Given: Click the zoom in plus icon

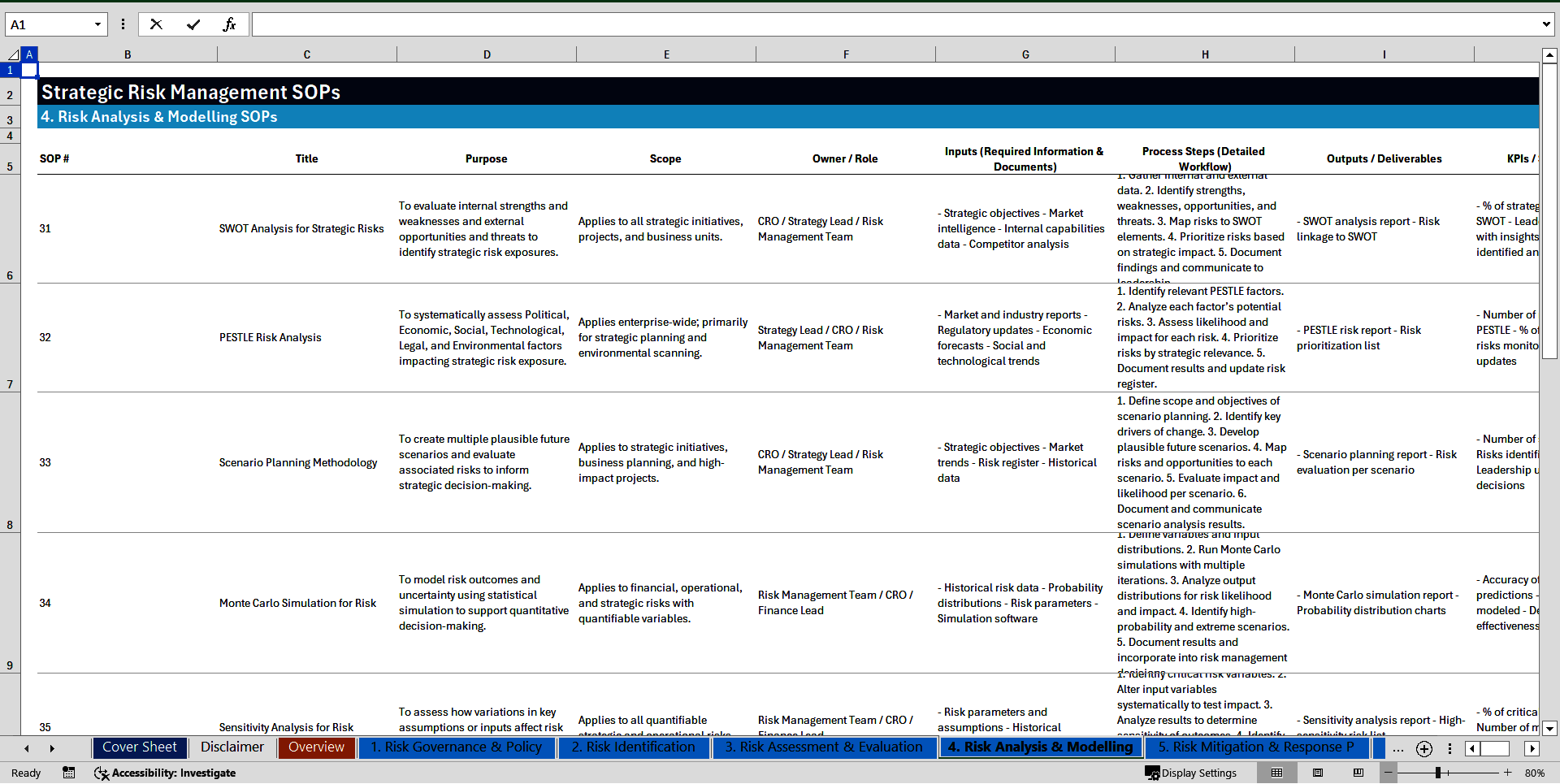Looking at the screenshot, I should pyautogui.click(x=1507, y=773).
